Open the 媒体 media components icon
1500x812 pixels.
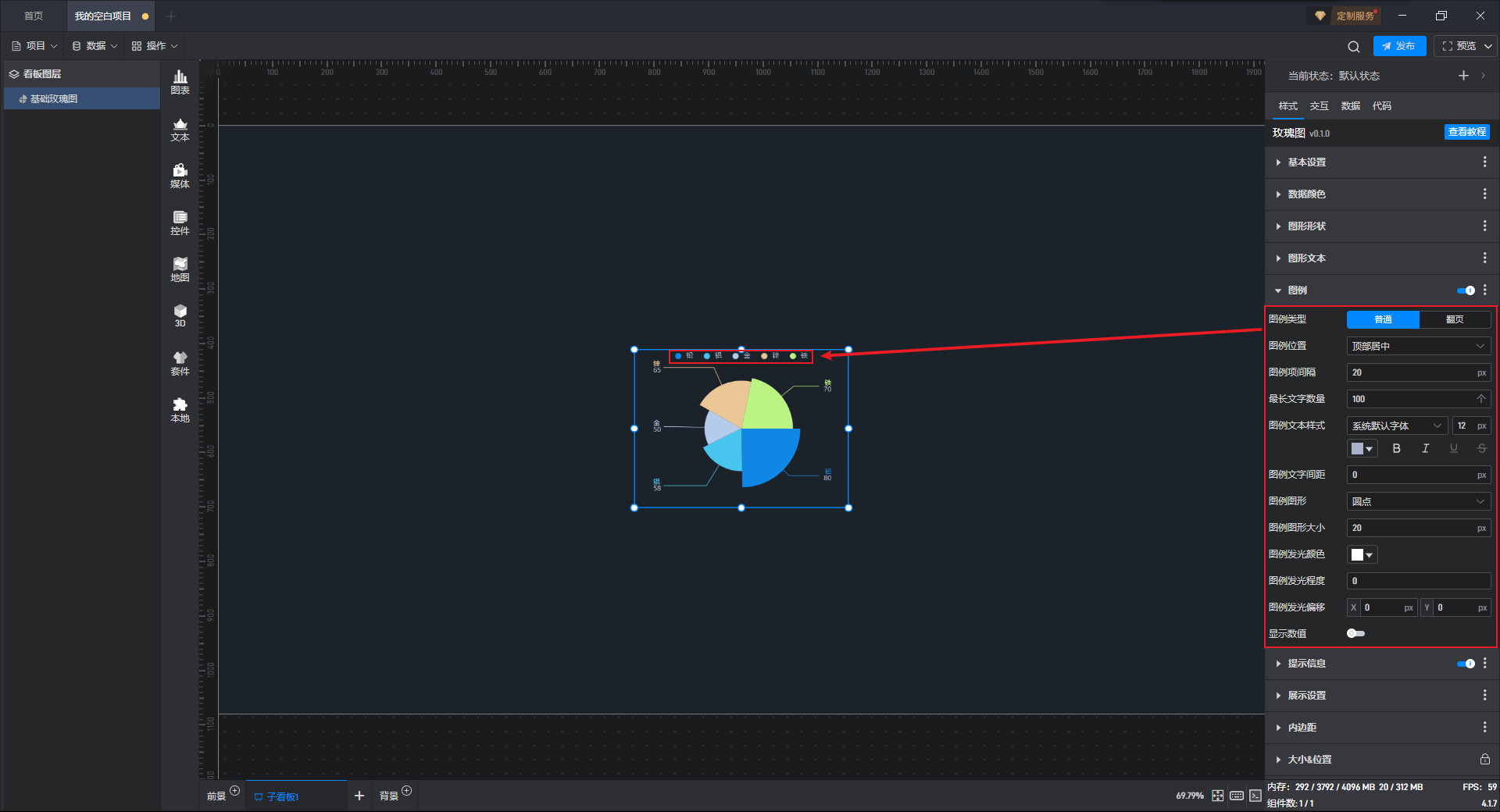pyautogui.click(x=180, y=176)
